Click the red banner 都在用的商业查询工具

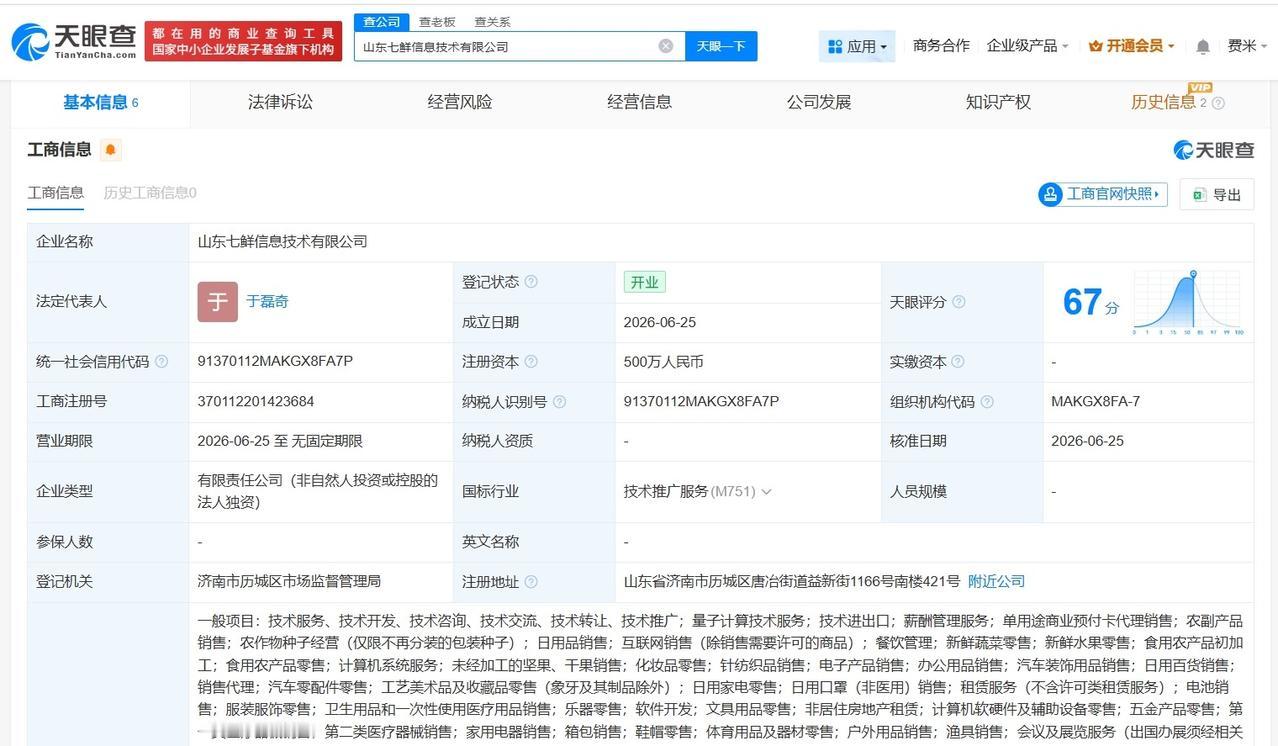point(243,41)
